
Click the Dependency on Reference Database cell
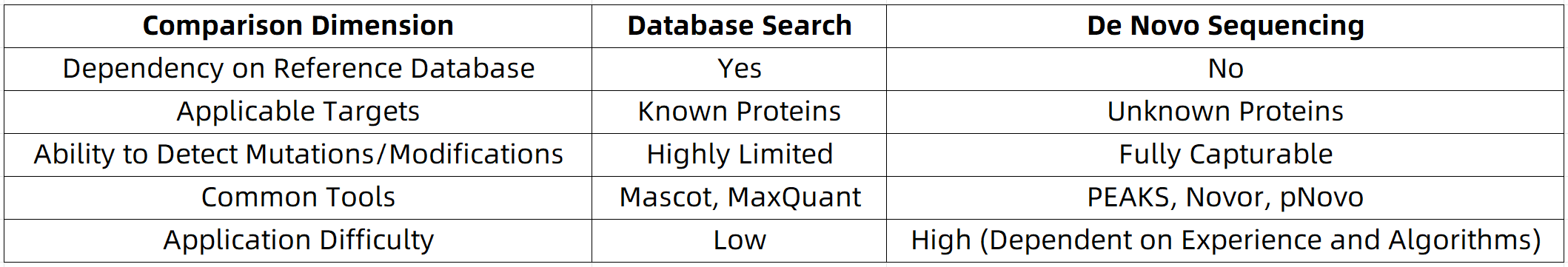(298, 69)
